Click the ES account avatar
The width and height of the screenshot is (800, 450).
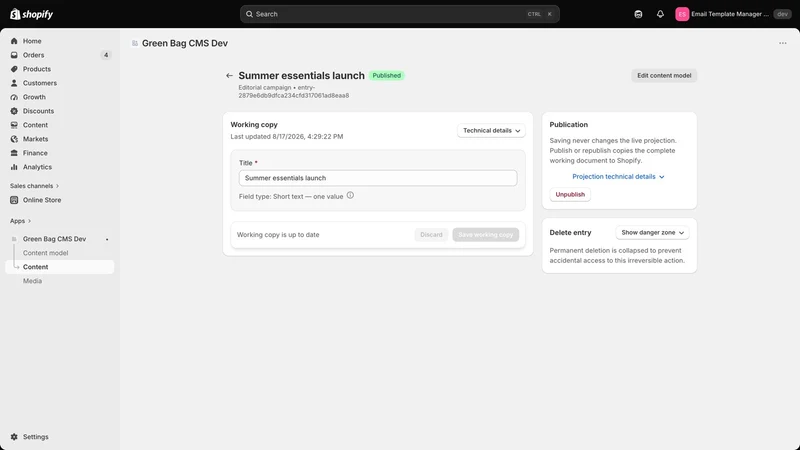coord(682,14)
